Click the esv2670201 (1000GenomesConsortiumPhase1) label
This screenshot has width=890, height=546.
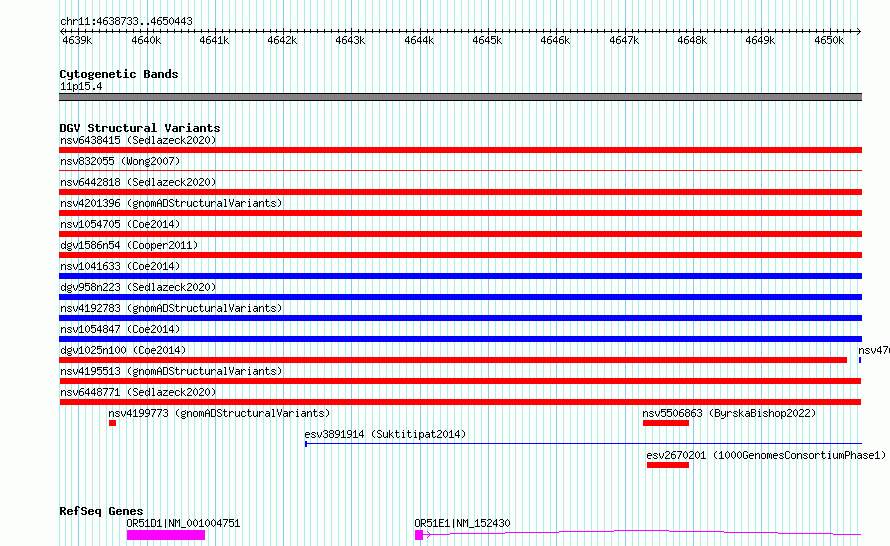click(766, 455)
